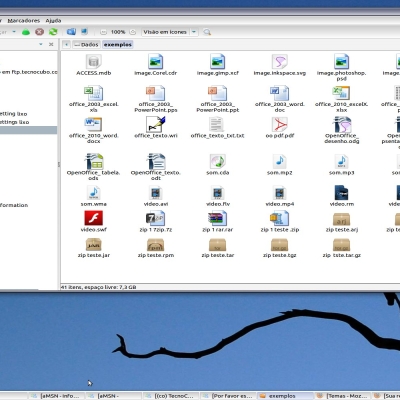The image size is (400, 400).
Task: Switch to the '[aMSN - Info...' taskbar button
Action: 56,396
